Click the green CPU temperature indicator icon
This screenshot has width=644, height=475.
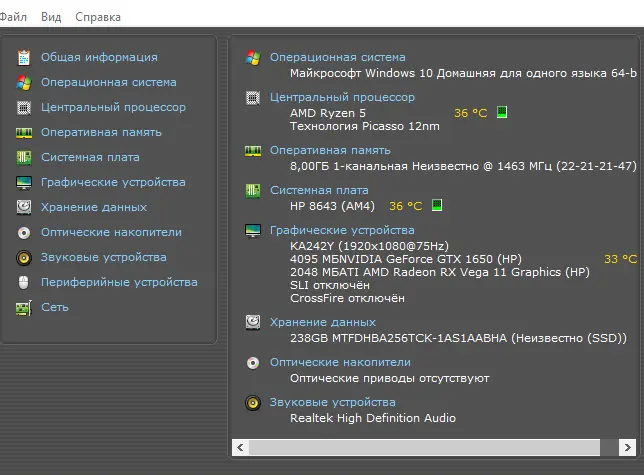click(501, 112)
